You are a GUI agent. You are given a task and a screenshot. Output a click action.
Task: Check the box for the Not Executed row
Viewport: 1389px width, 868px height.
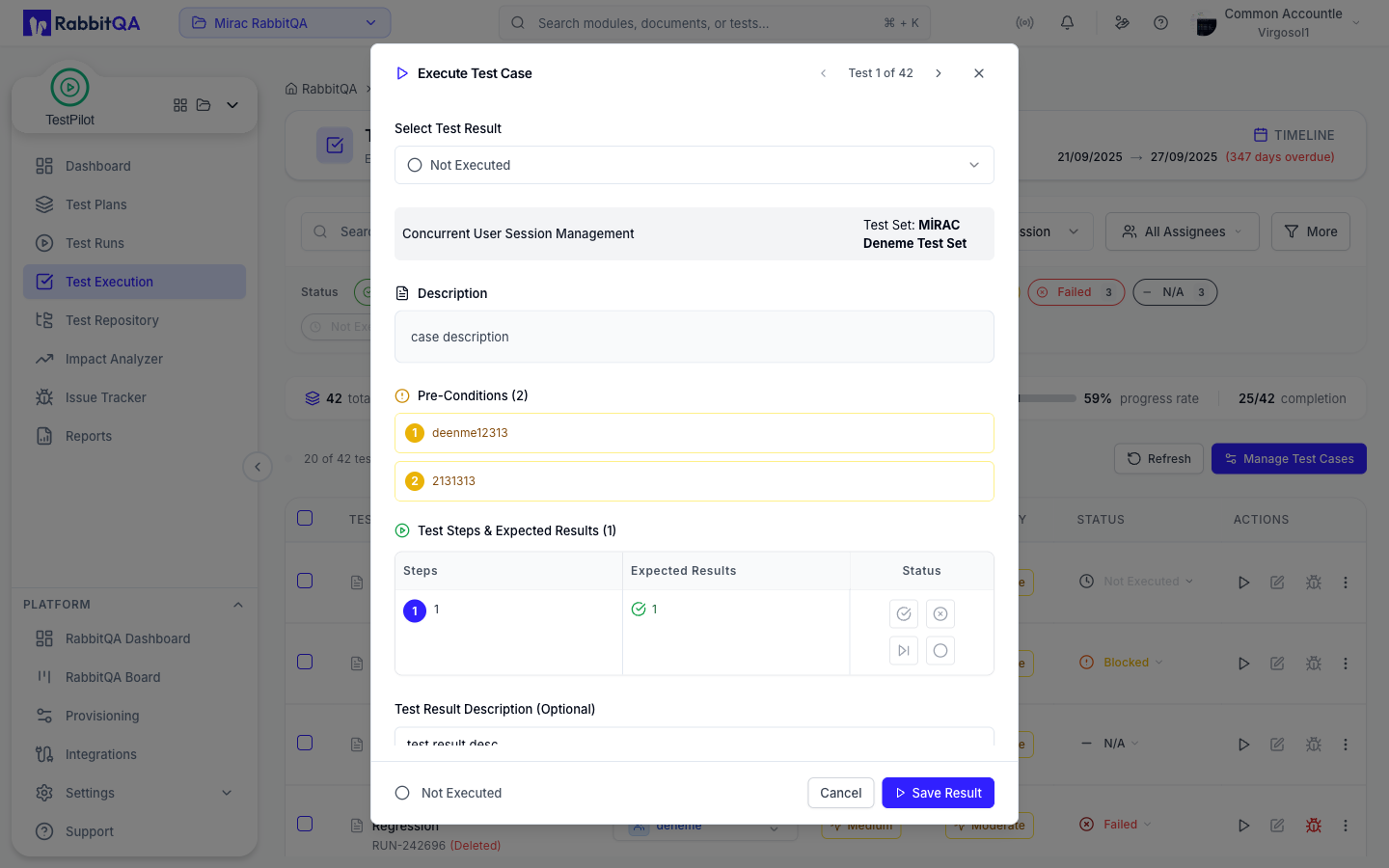pos(305,581)
